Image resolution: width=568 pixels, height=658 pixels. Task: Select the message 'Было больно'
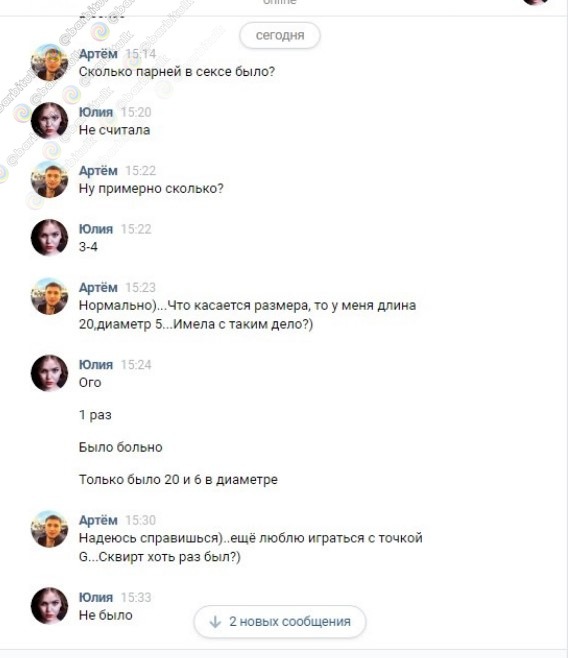(x=120, y=447)
